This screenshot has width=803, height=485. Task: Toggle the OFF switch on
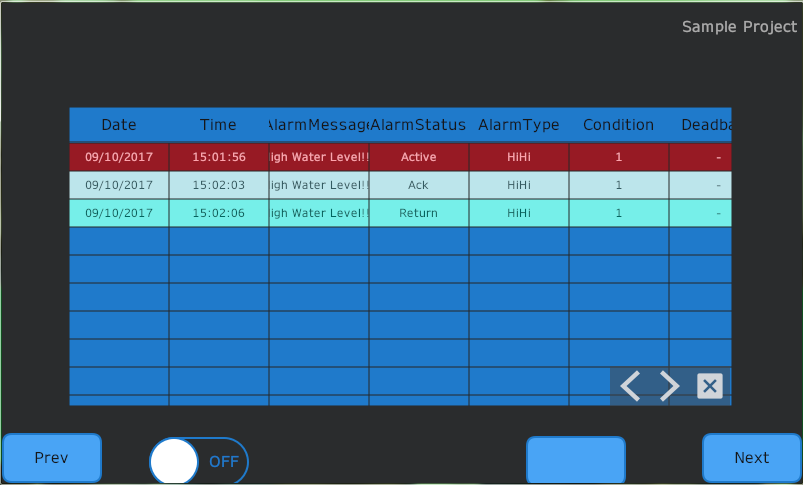click(x=198, y=462)
